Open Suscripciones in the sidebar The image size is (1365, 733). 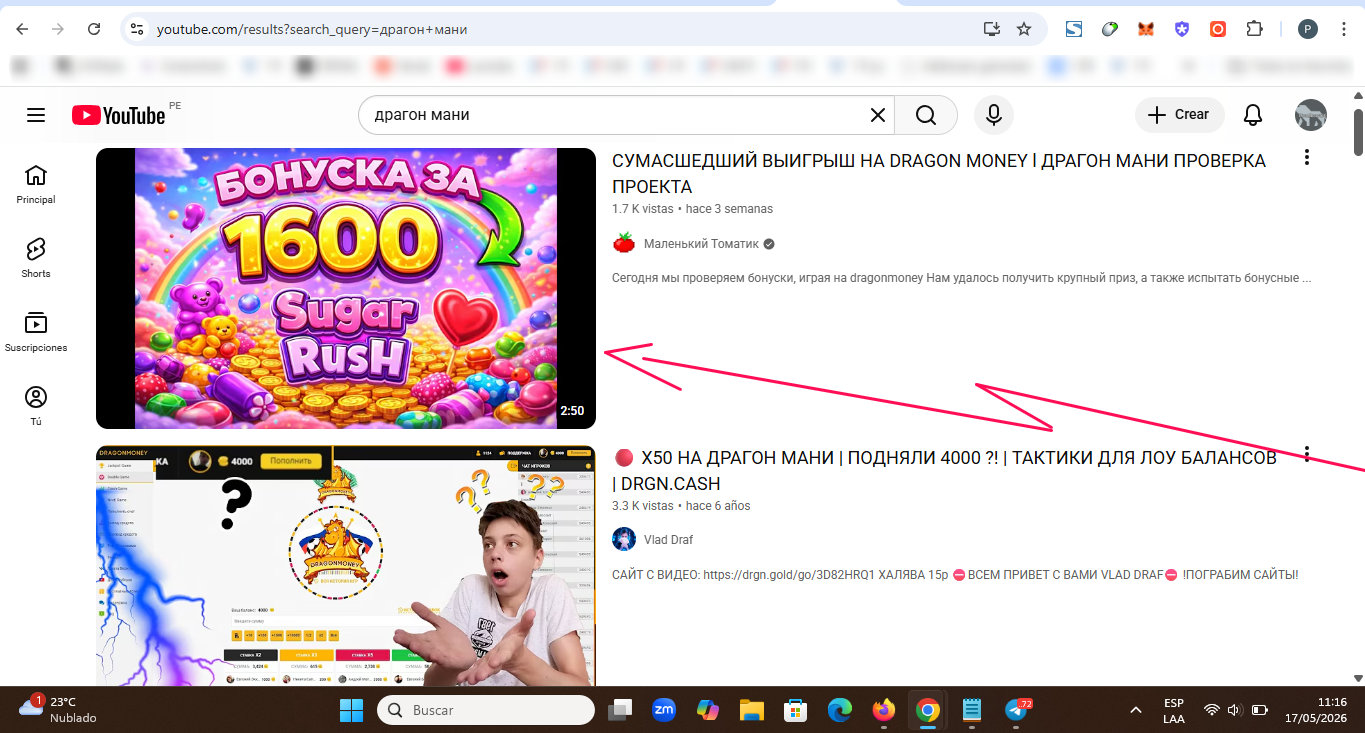coord(36,332)
